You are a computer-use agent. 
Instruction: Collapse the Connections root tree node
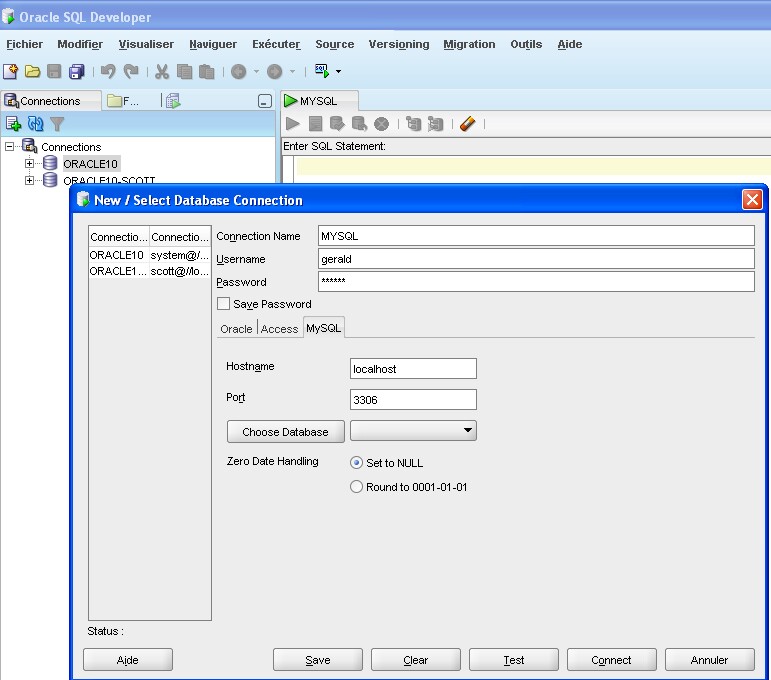(x=10, y=146)
